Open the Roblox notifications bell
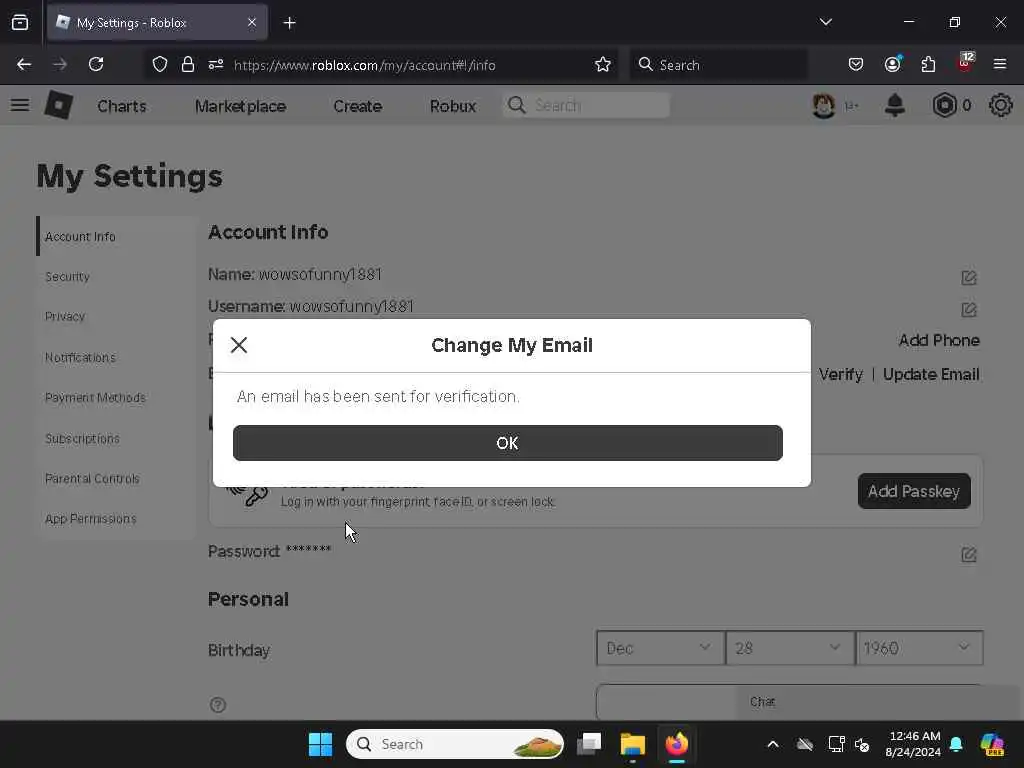Image resolution: width=1024 pixels, height=768 pixels. [x=895, y=105]
